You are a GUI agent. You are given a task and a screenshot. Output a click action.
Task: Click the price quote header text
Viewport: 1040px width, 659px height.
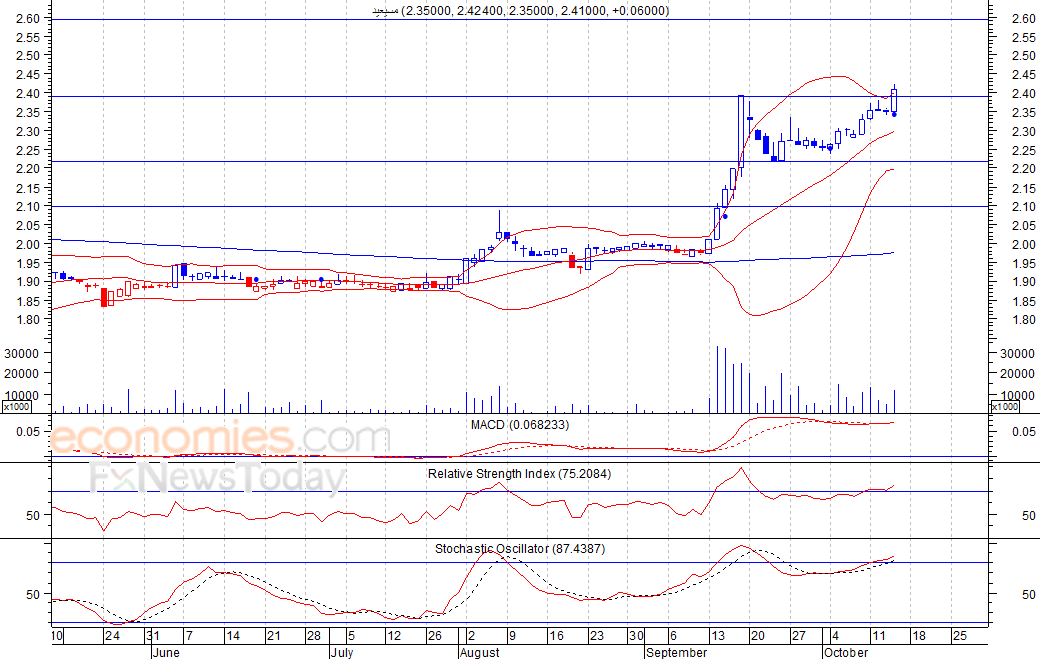coord(520,11)
